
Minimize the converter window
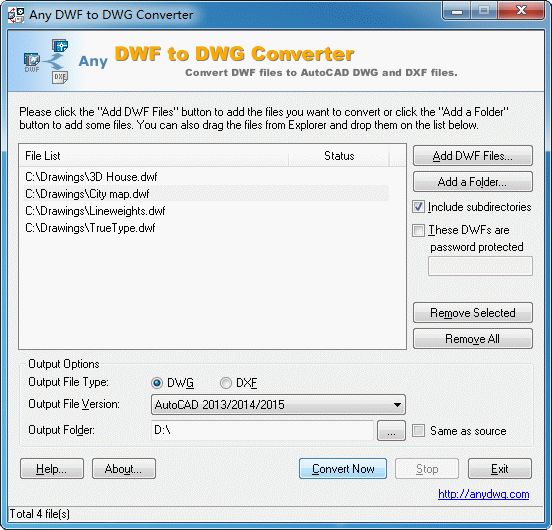(x=457, y=11)
